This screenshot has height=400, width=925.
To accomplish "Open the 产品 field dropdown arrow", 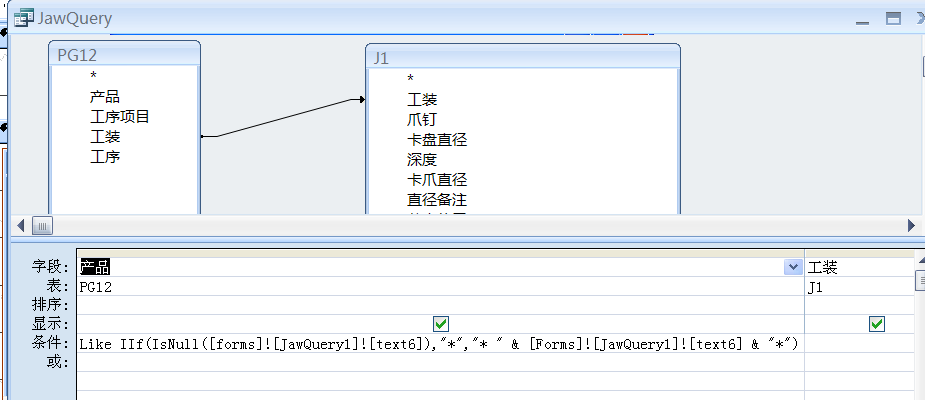I will [793, 267].
